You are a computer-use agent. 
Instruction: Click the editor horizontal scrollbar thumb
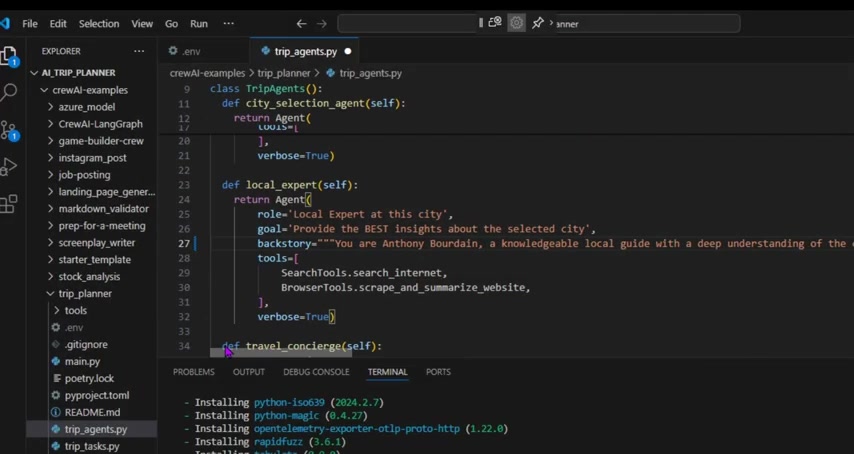(x=281, y=353)
